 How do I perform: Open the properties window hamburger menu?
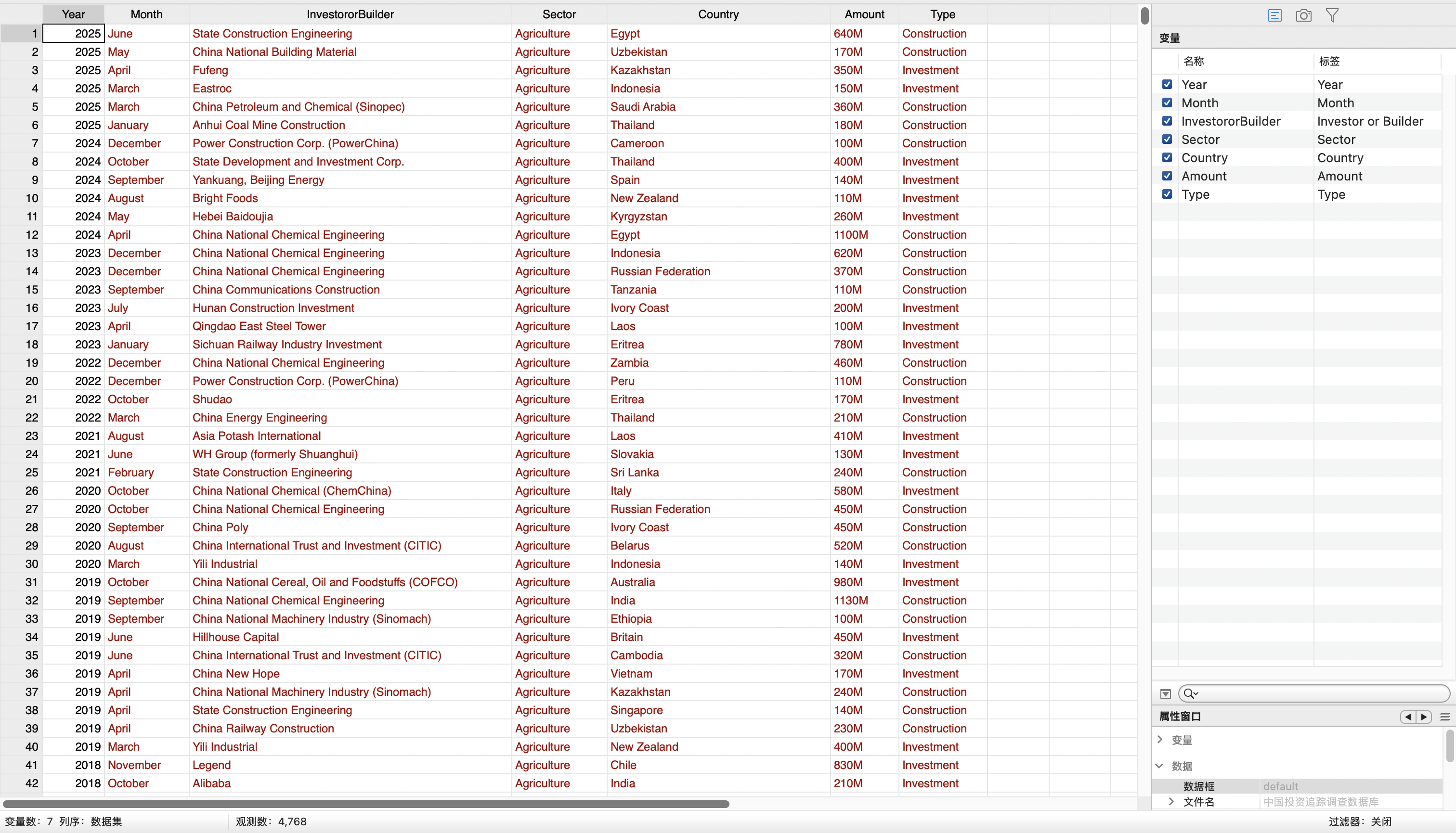coord(1444,716)
